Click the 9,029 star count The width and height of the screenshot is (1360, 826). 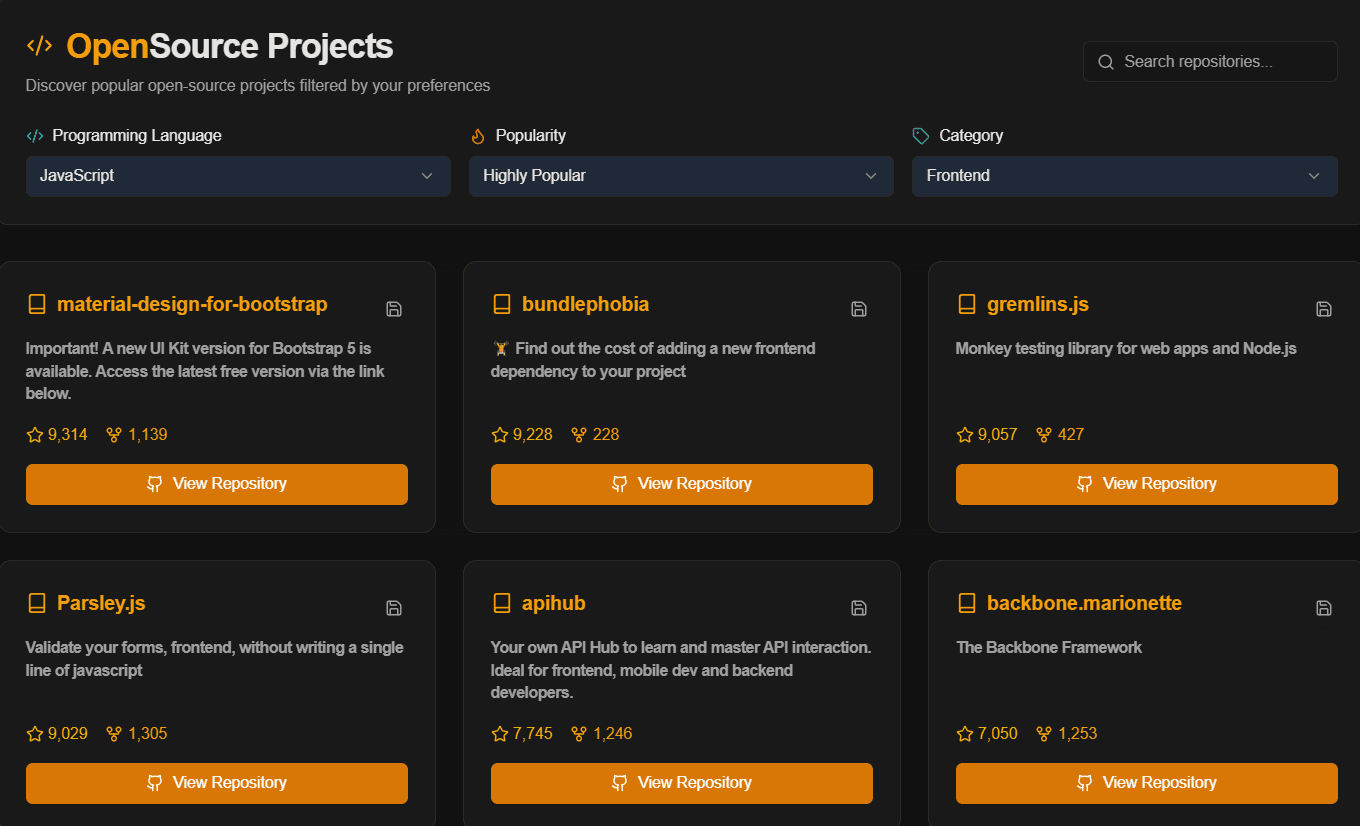(68, 734)
